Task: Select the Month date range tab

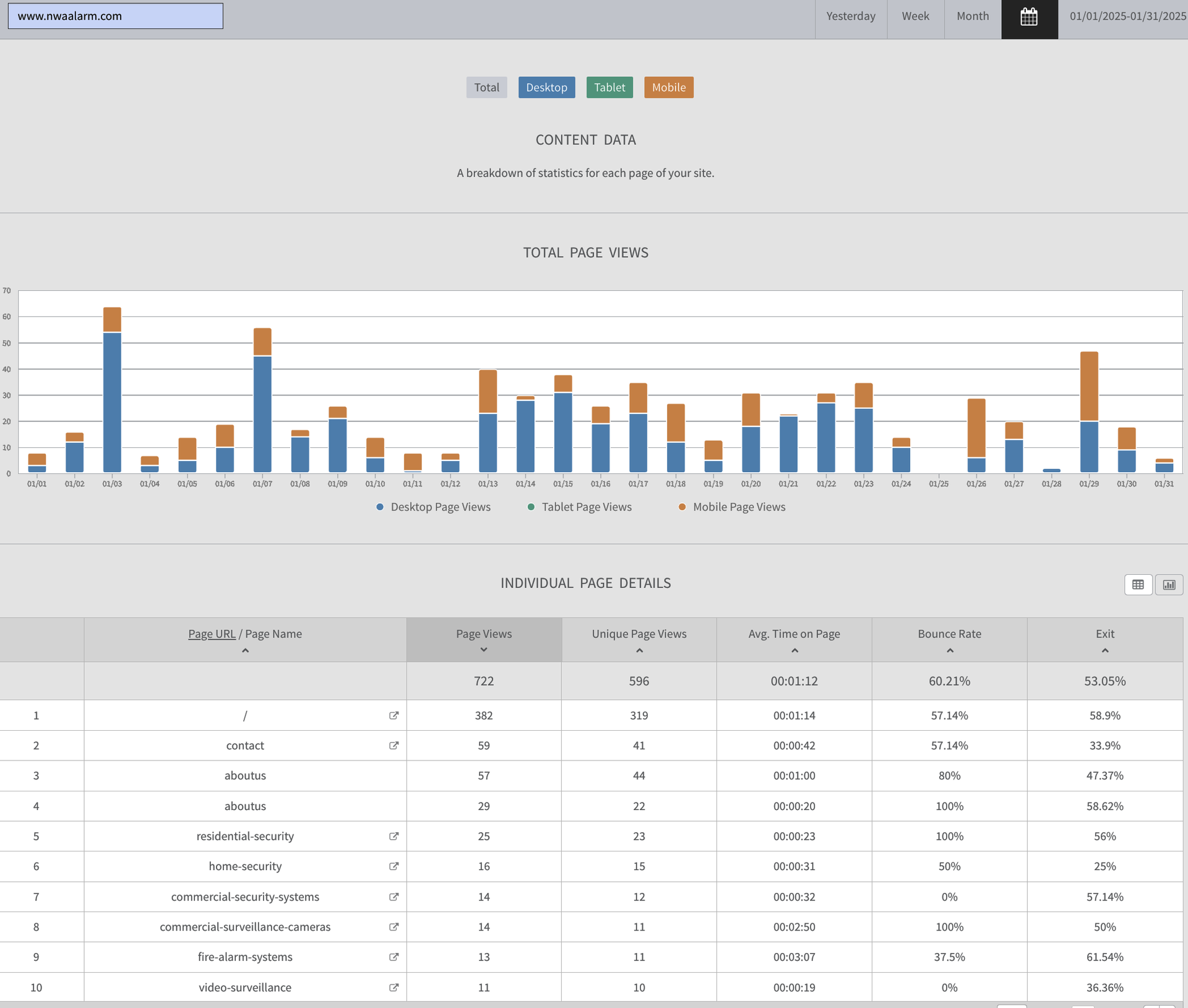Action: (x=972, y=17)
